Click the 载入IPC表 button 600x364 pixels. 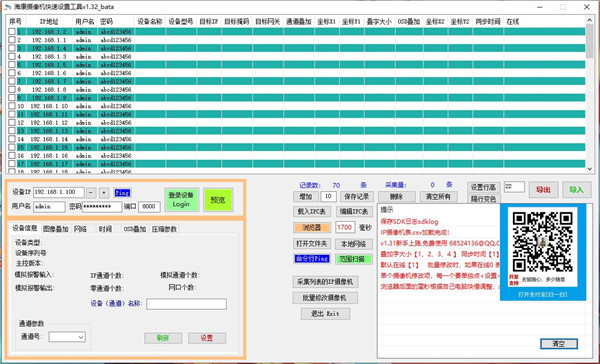coord(311,211)
